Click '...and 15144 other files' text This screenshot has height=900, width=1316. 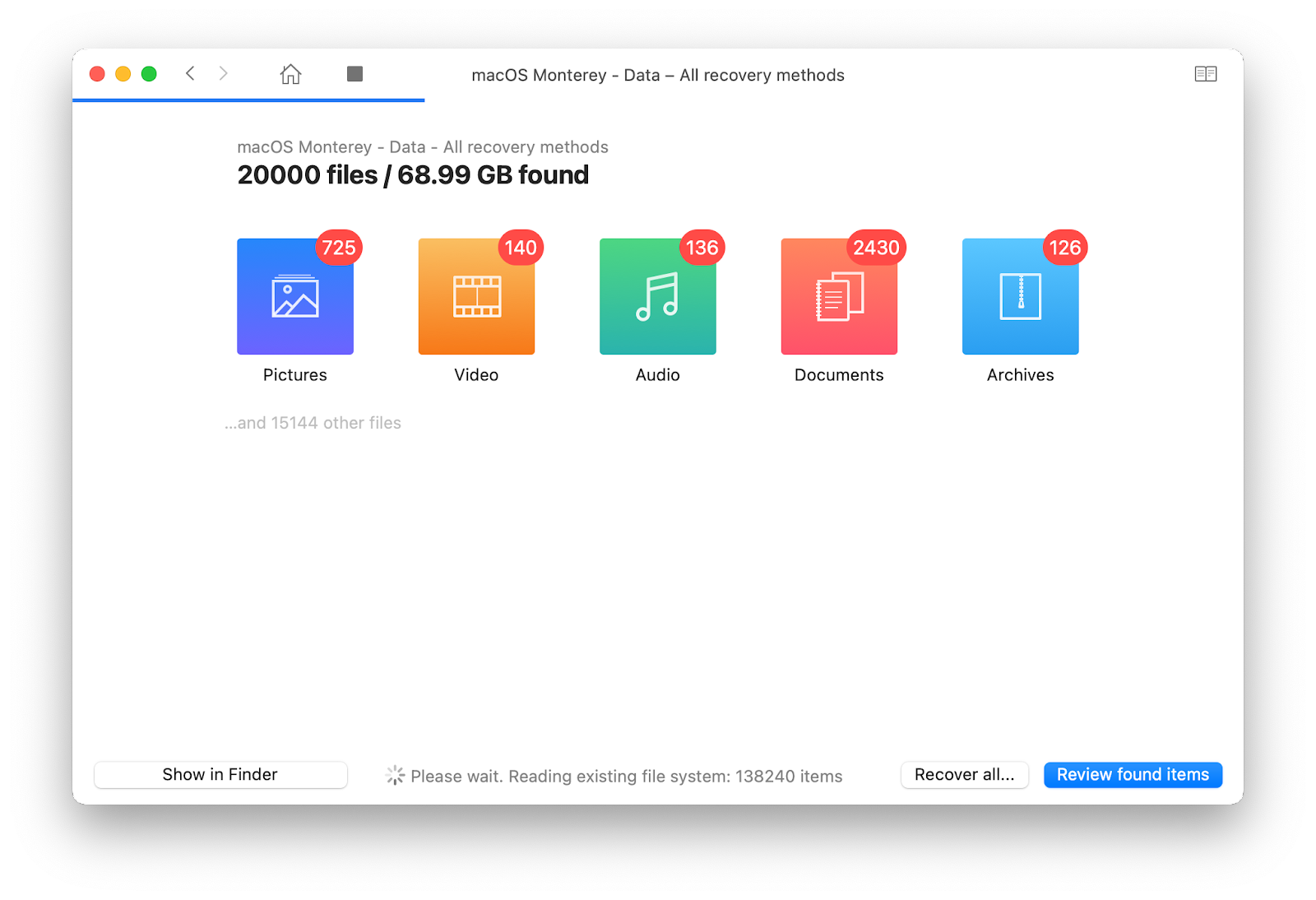coord(313,423)
